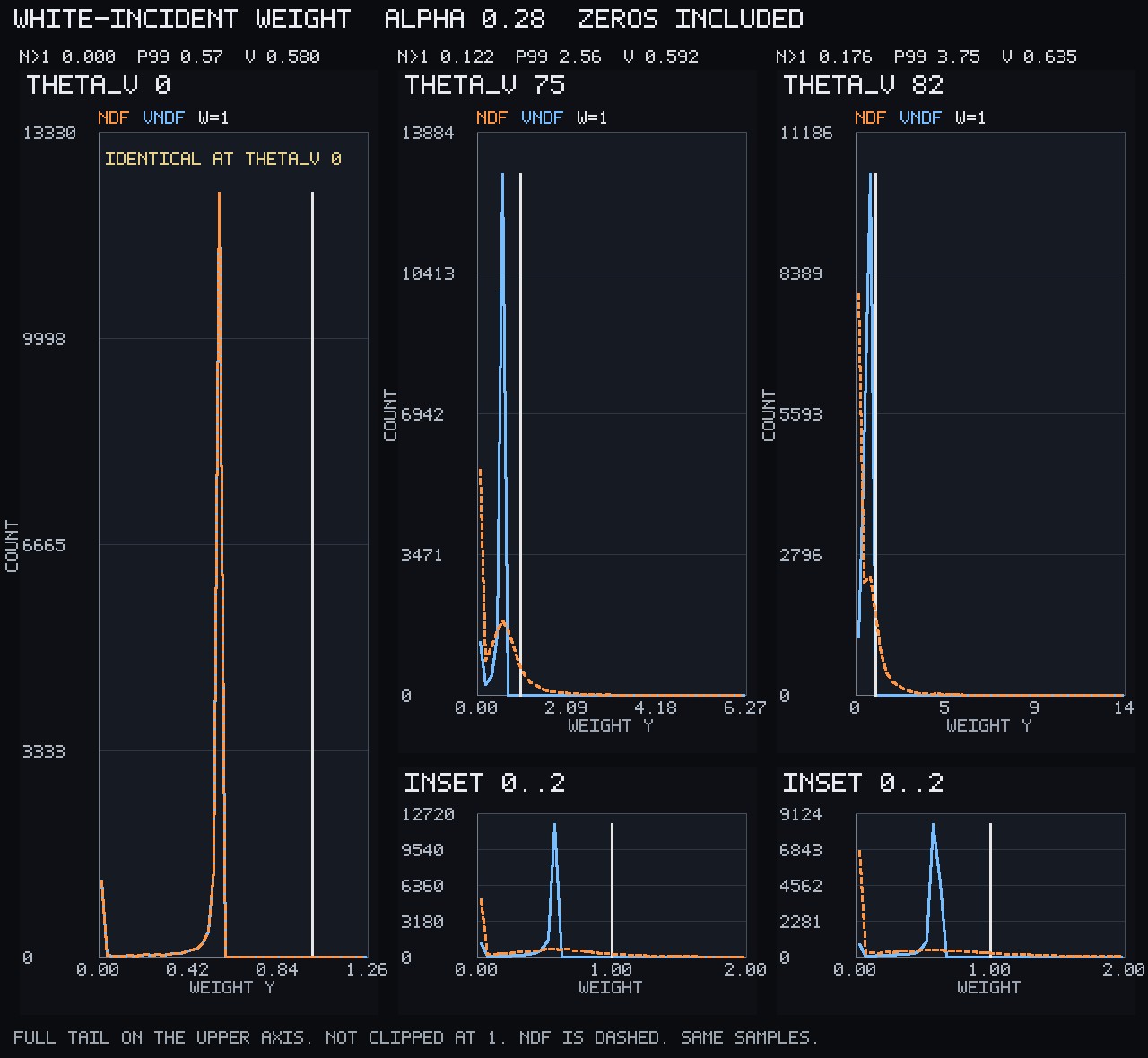Viewport: 1148px width, 1058px height.
Task: Click the inset y-axis tick "9124"
Action: click(801, 814)
